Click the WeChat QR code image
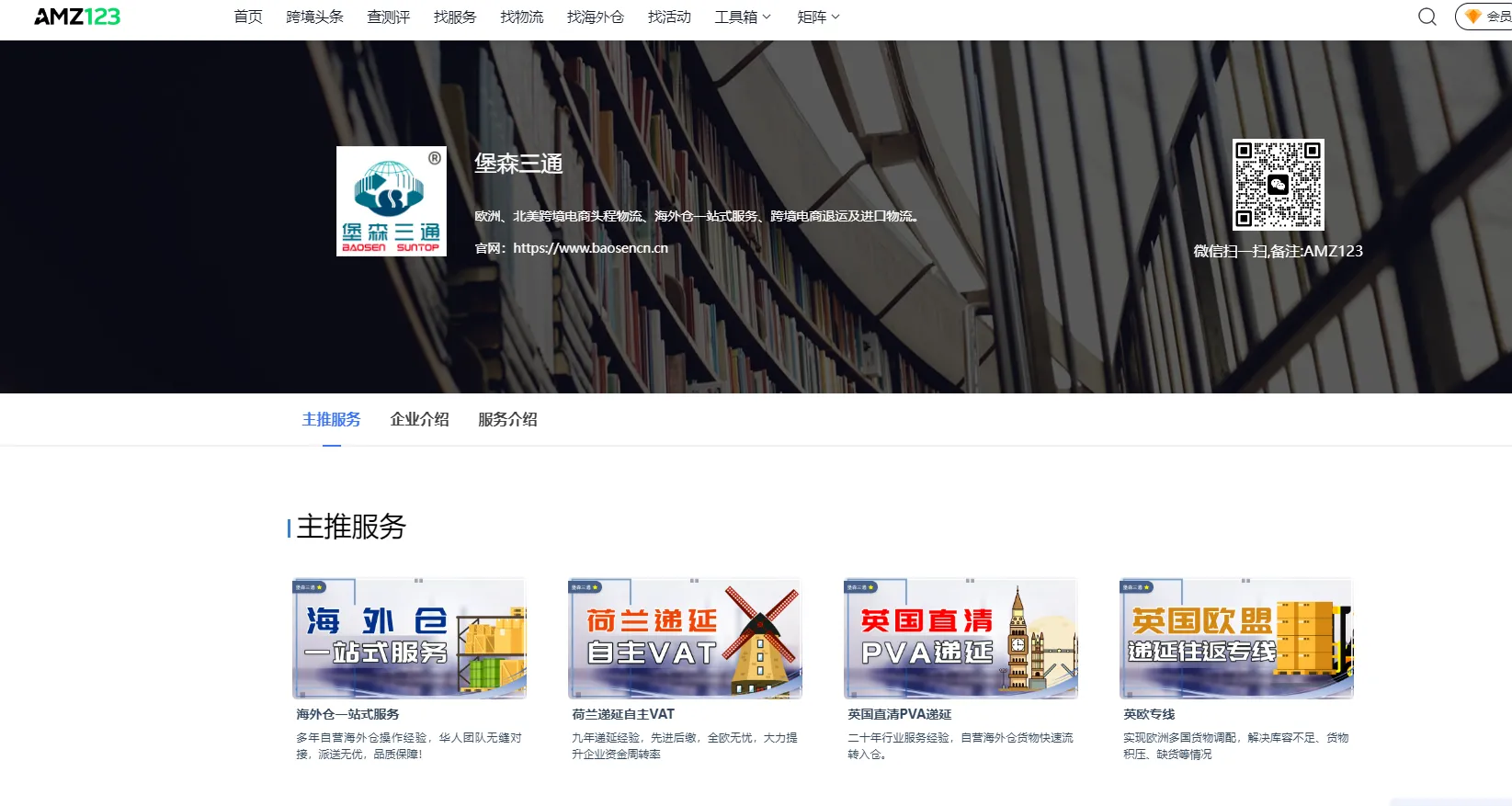The height and width of the screenshot is (806, 1512). (1278, 185)
